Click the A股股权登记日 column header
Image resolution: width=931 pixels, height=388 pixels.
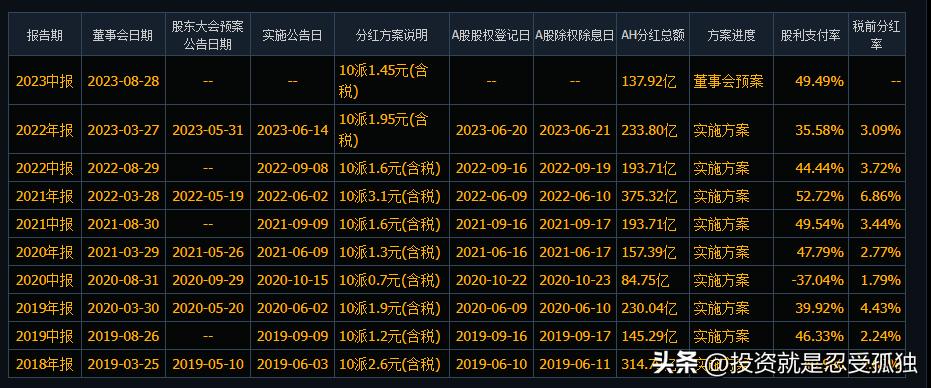[491, 35]
